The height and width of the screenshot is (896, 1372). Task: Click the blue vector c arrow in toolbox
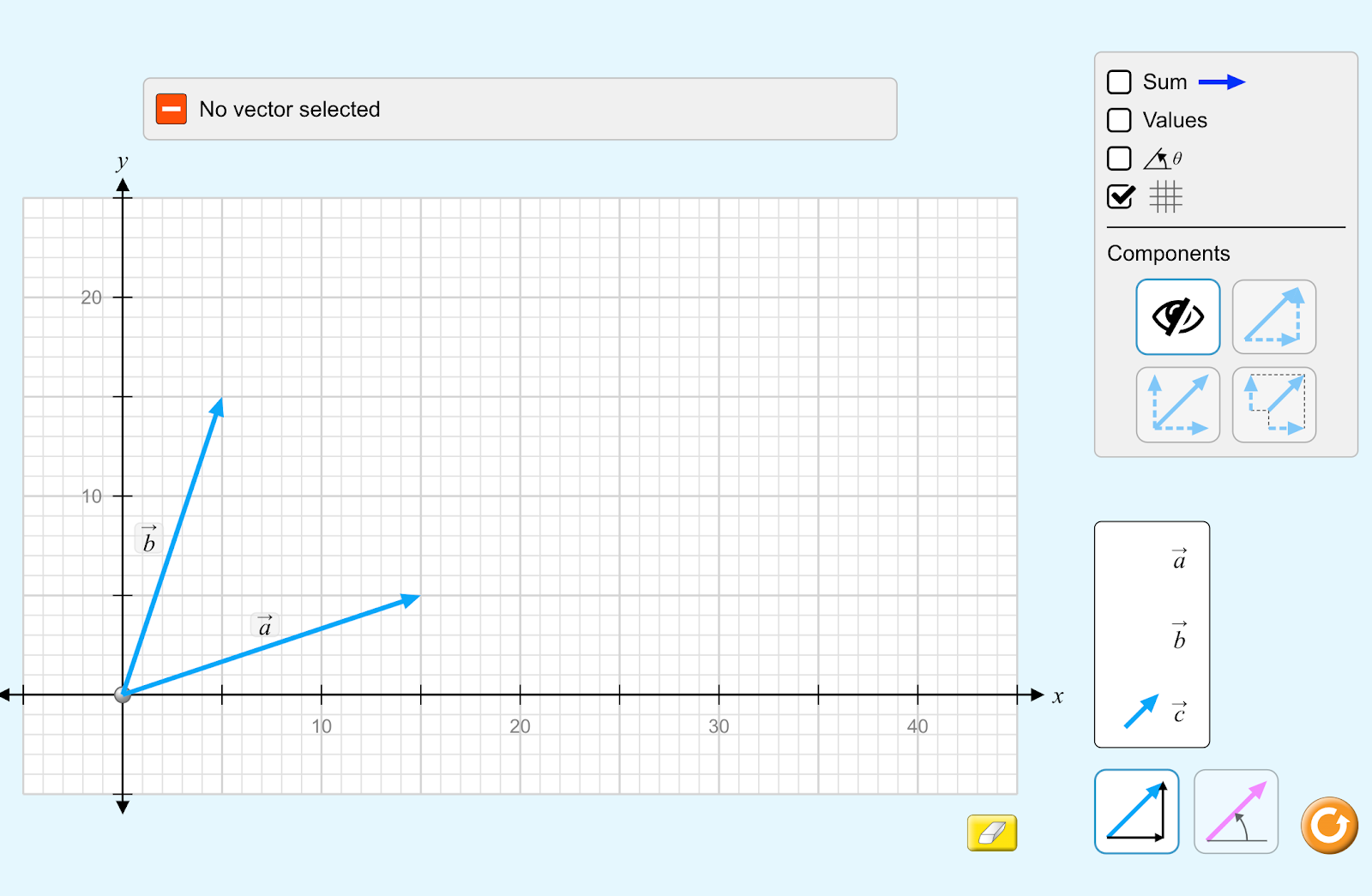click(1140, 712)
